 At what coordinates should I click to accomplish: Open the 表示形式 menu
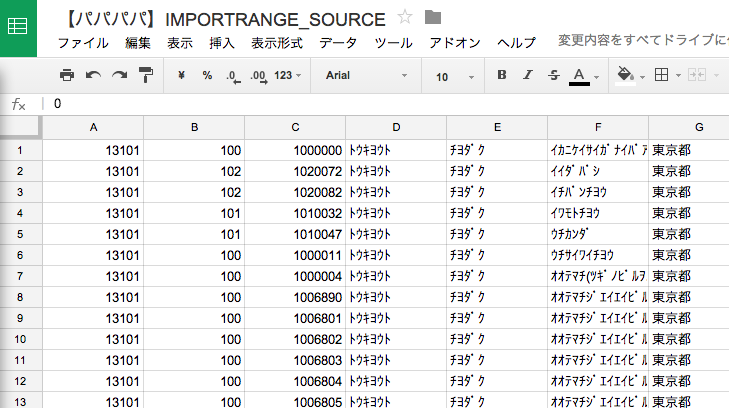click(x=277, y=43)
